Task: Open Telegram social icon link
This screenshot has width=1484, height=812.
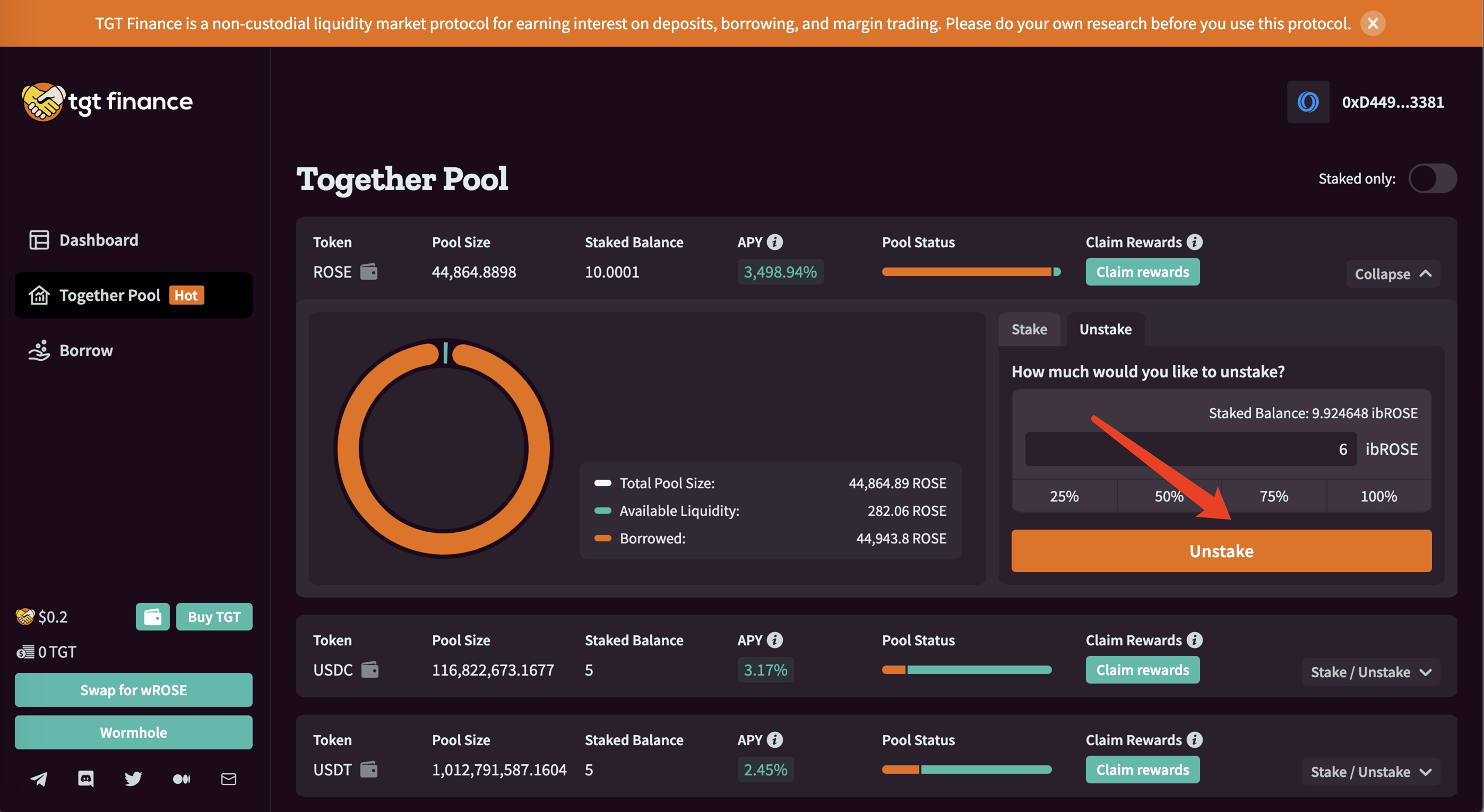Action: coord(39,779)
